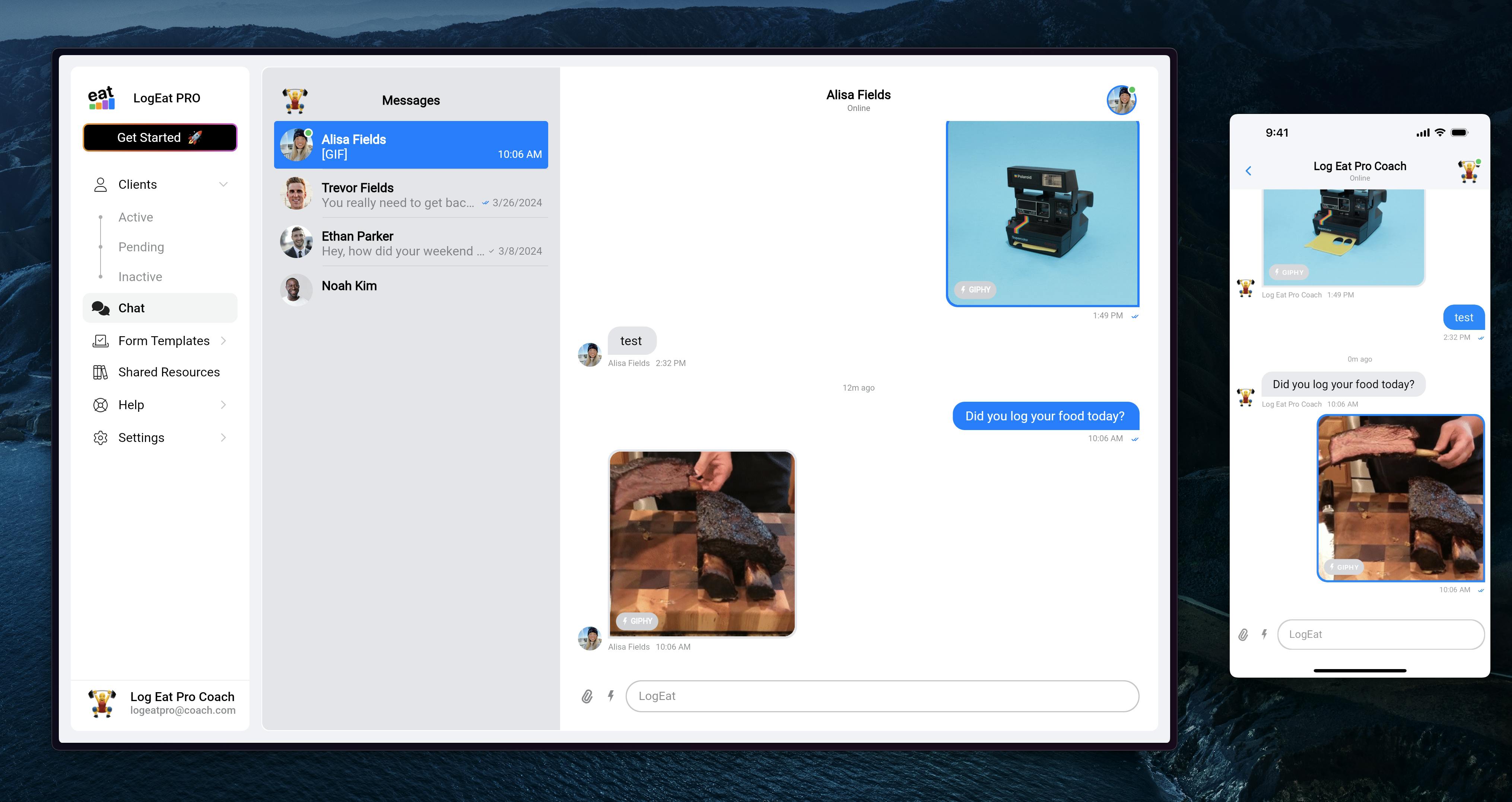This screenshot has width=1512, height=802.
Task: Select Active clients filter
Action: 136,217
